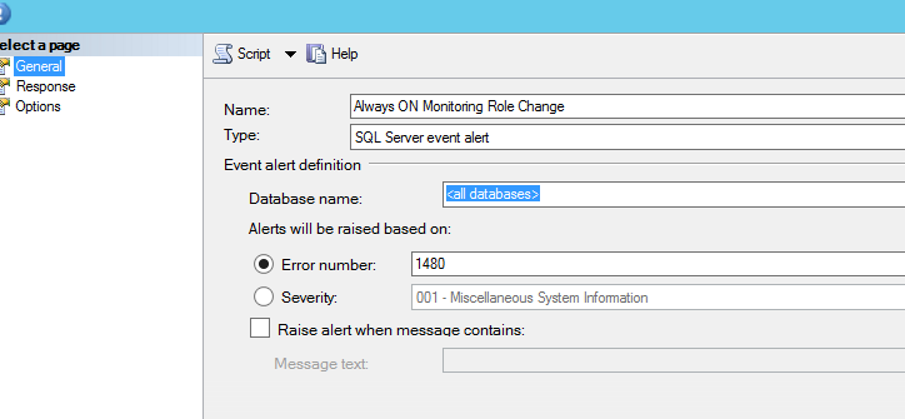Screen dimensions: 905x419
Task: Click the Error number field showing 1480
Action: 658,264
